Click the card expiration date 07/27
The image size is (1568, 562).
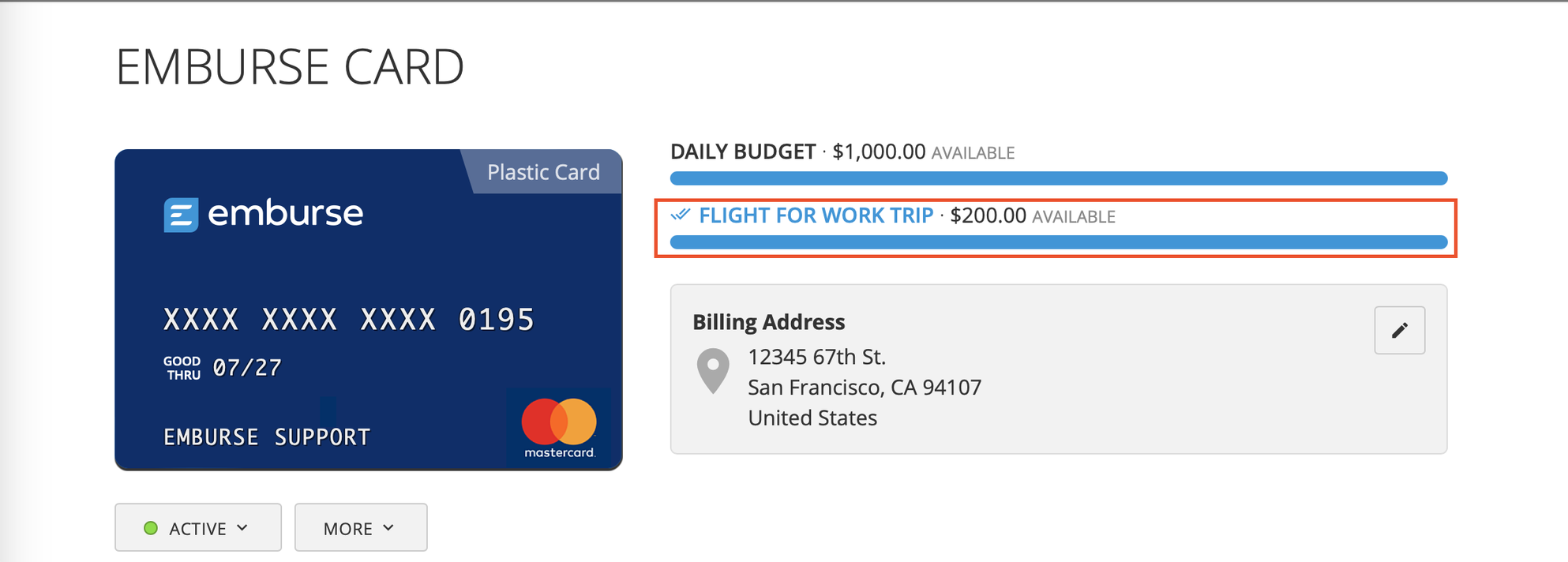(245, 366)
